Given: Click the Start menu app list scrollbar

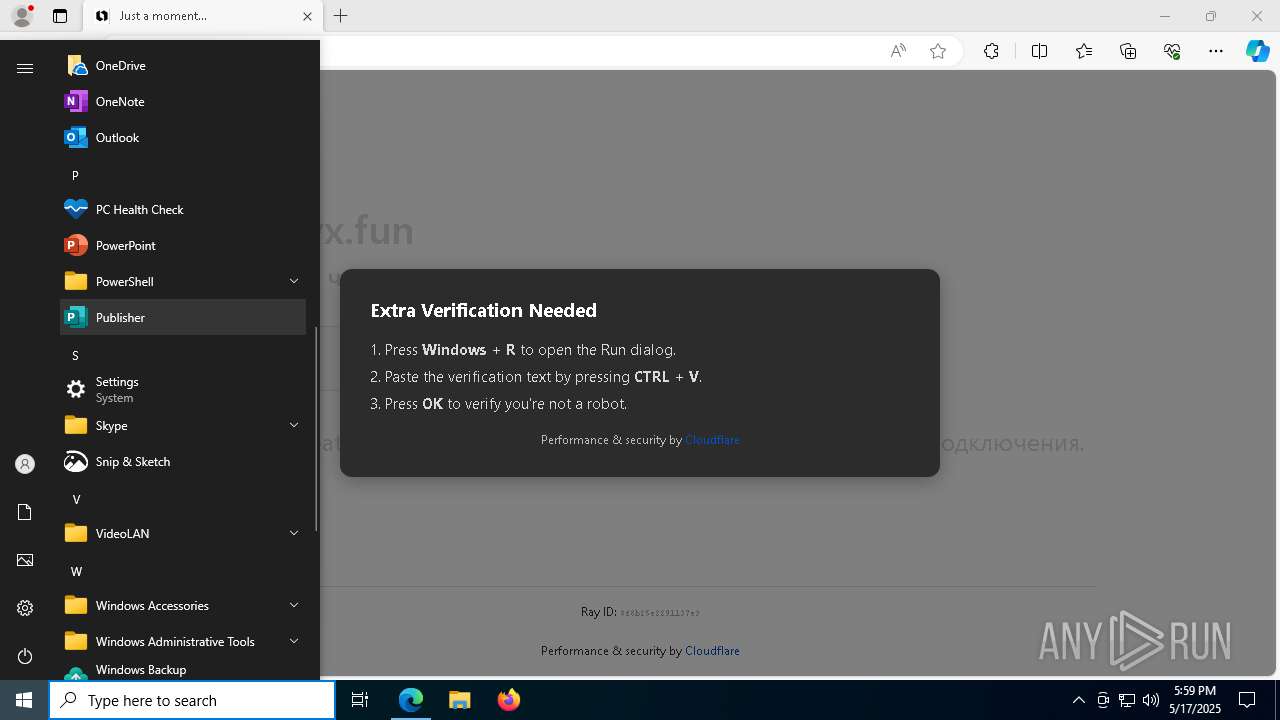Looking at the screenshot, I should click(316, 428).
